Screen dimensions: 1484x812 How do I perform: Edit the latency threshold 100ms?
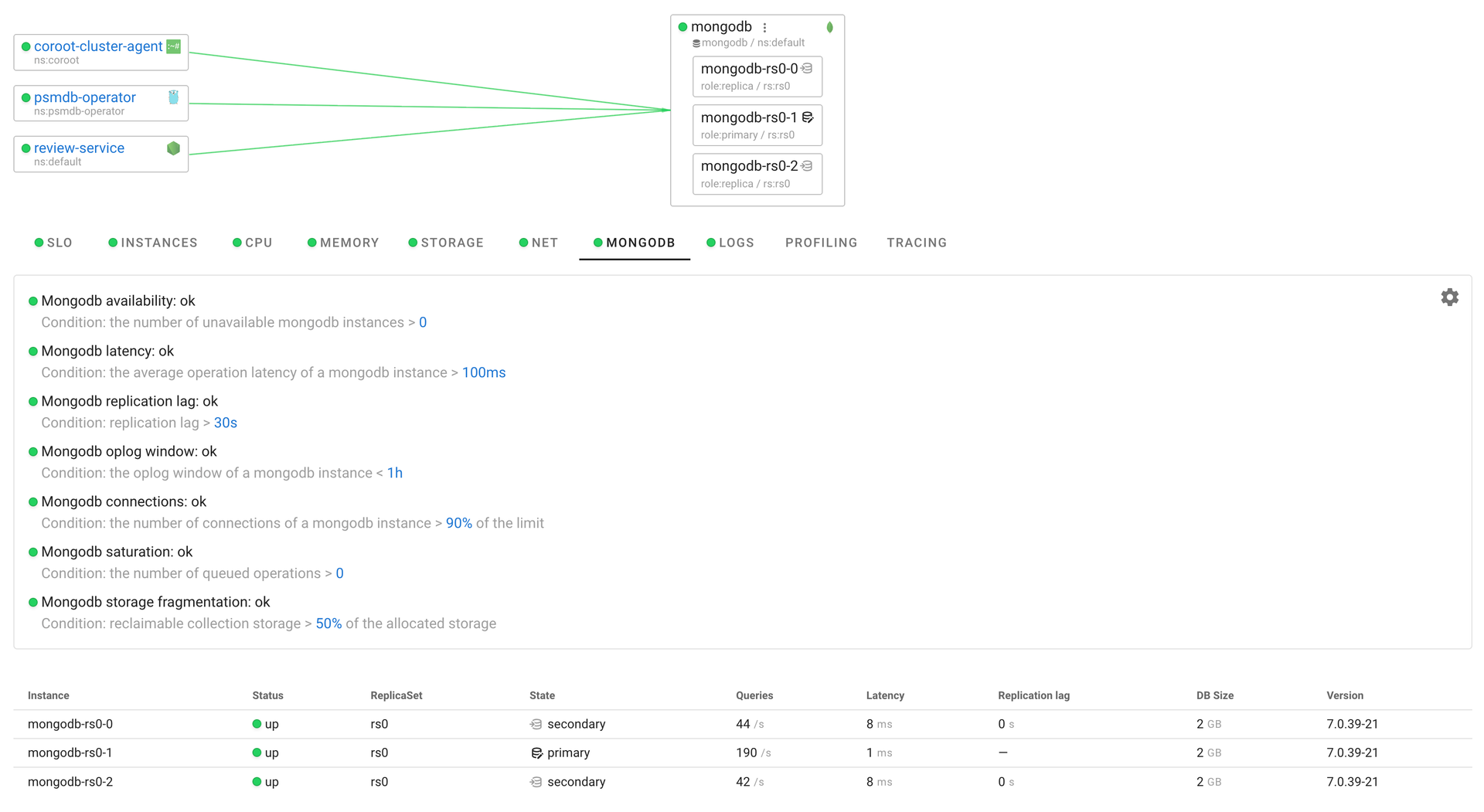tap(484, 373)
